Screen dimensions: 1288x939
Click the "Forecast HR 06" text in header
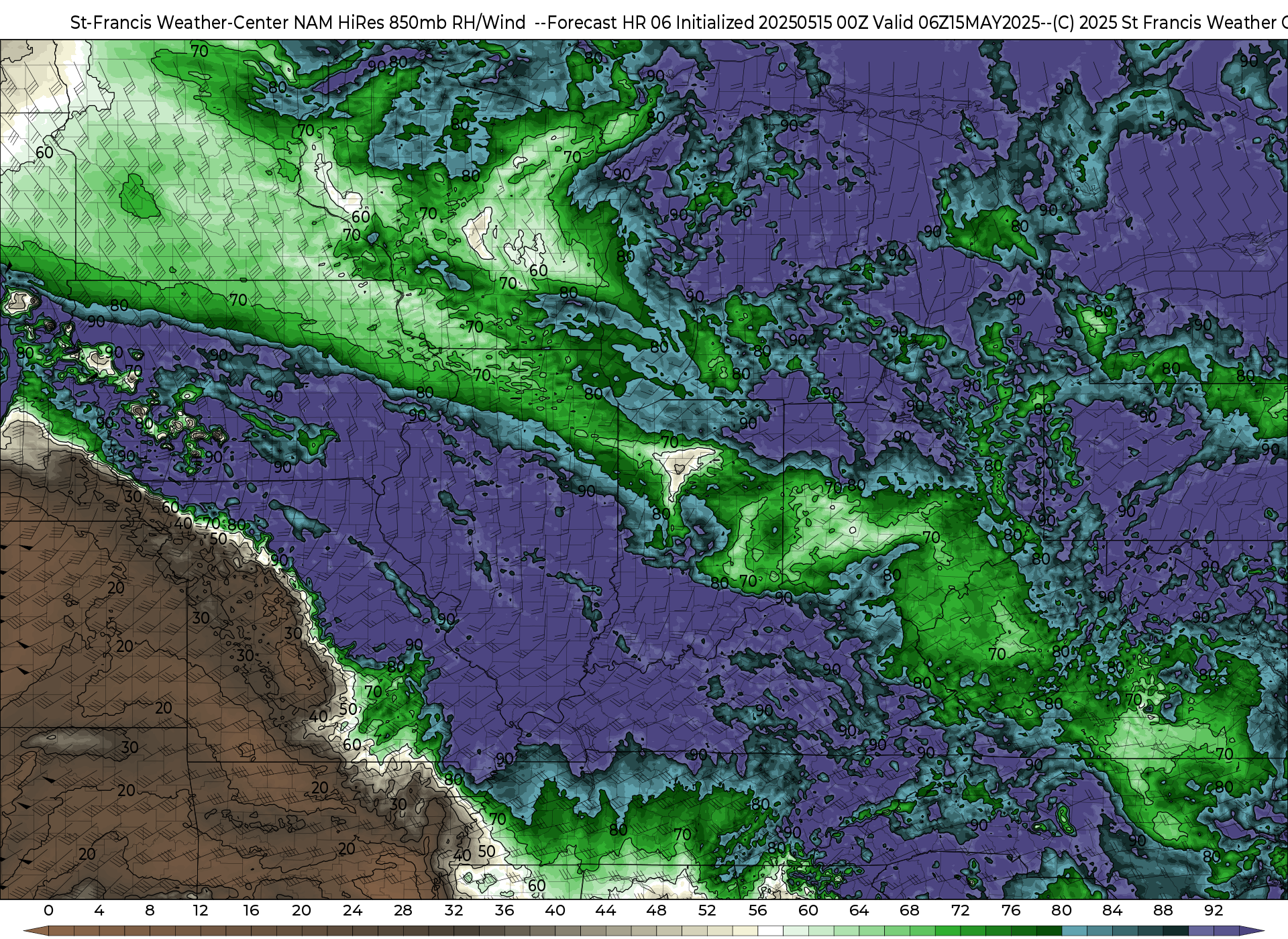pyautogui.click(x=609, y=23)
